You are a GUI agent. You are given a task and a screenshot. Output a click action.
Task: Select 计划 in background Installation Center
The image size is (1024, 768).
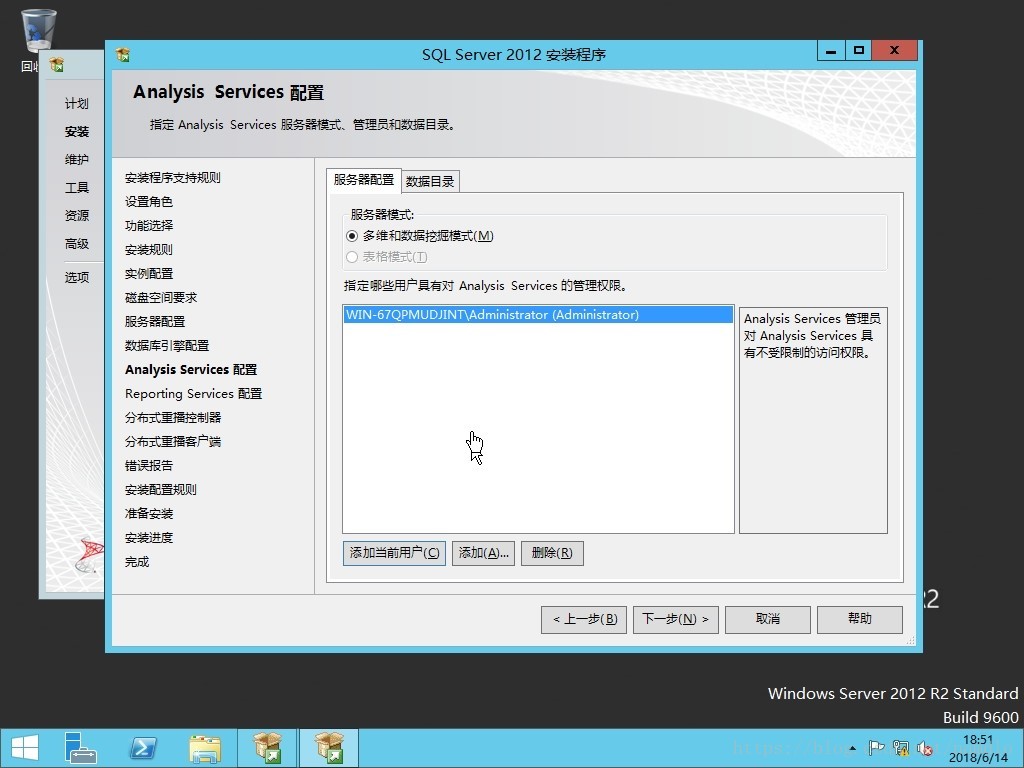(76, 104)
